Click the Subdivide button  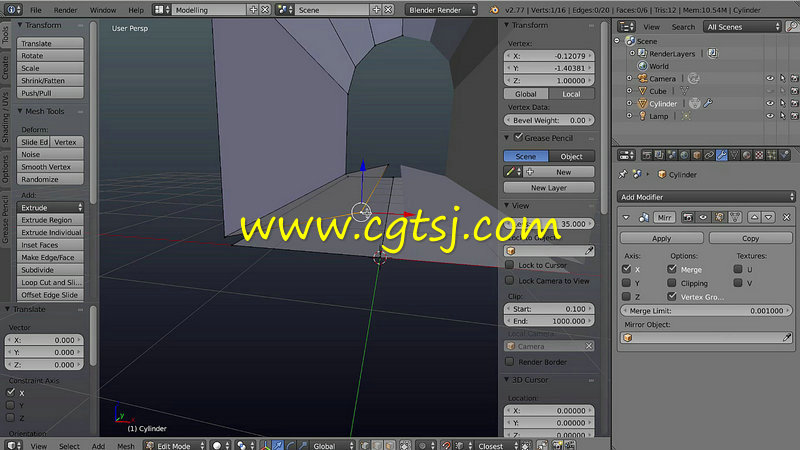pos(51,270)
